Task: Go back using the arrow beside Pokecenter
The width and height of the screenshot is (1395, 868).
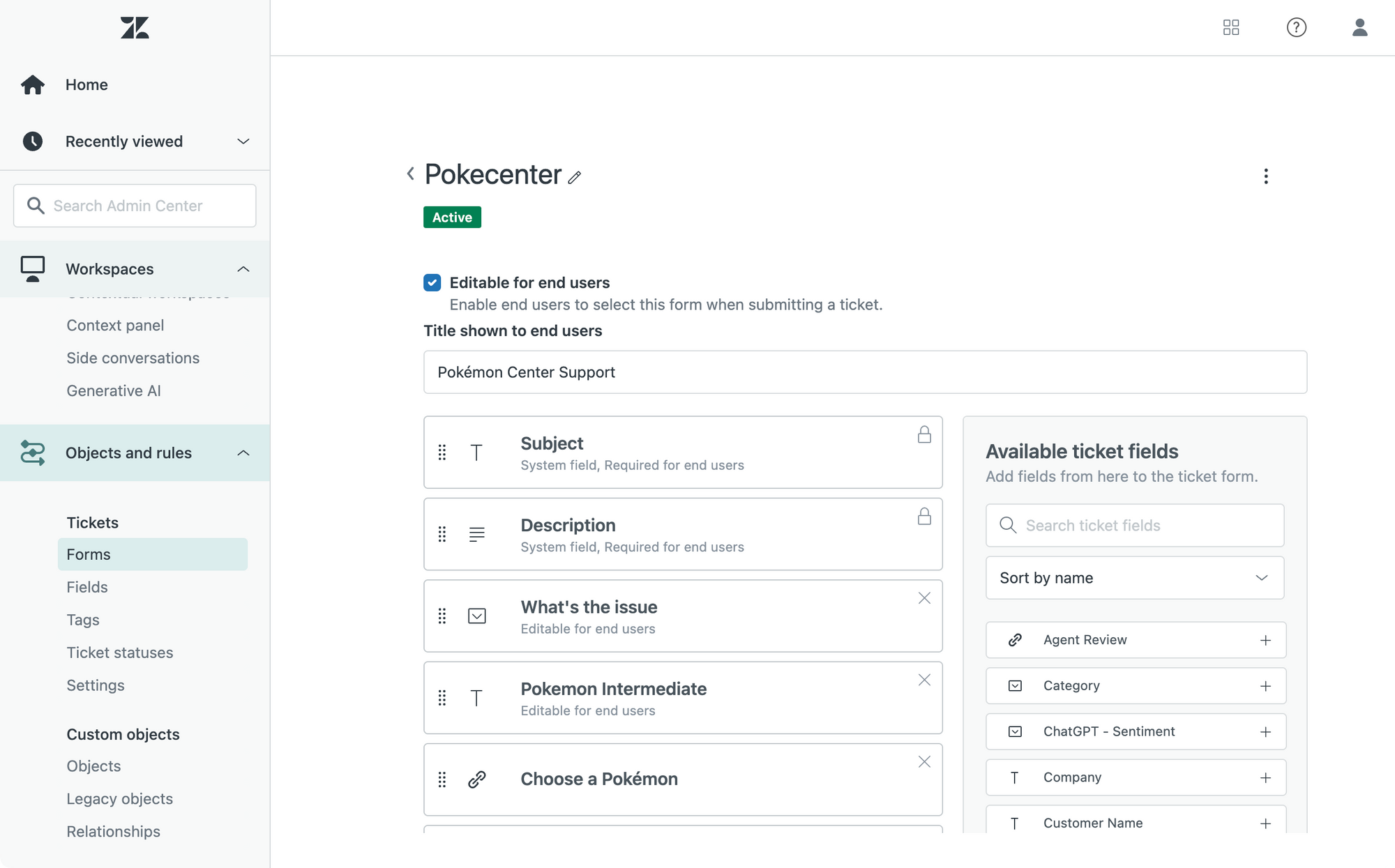Action: pyautogui.click(x=410, y=174)
